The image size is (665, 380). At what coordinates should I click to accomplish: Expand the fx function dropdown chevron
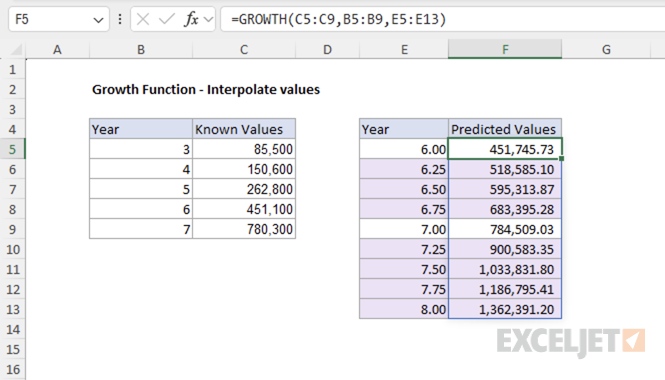pos(208,20)
